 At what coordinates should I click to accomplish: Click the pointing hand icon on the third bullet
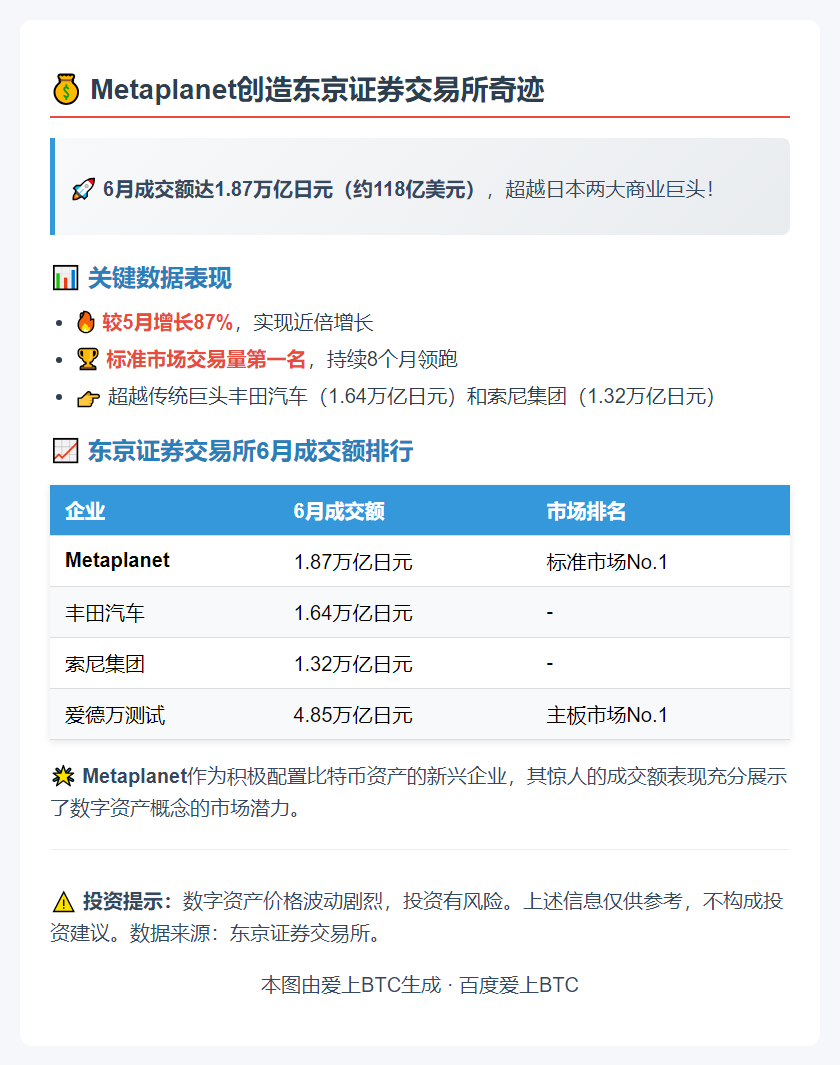(x=89, y=398)
